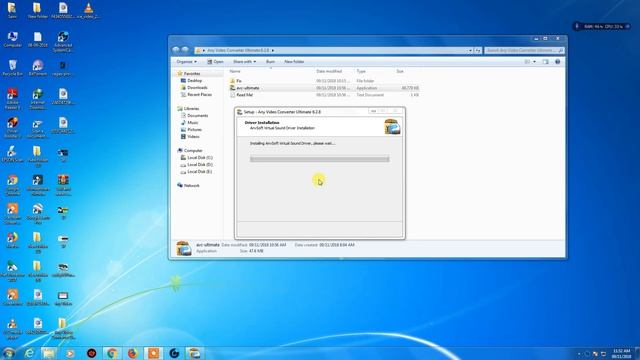Launch Internet Explorer from taskbar
This screenshot has width=640, height=360.
coord(29,353)
